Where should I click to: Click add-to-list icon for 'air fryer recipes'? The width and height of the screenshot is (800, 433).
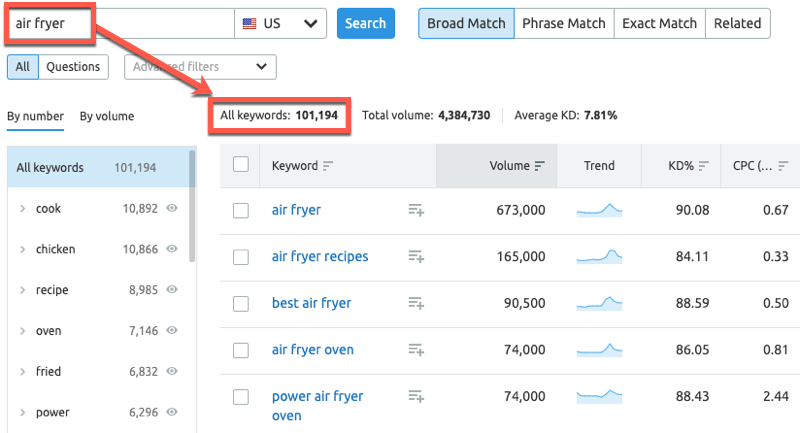pos(416,257)
